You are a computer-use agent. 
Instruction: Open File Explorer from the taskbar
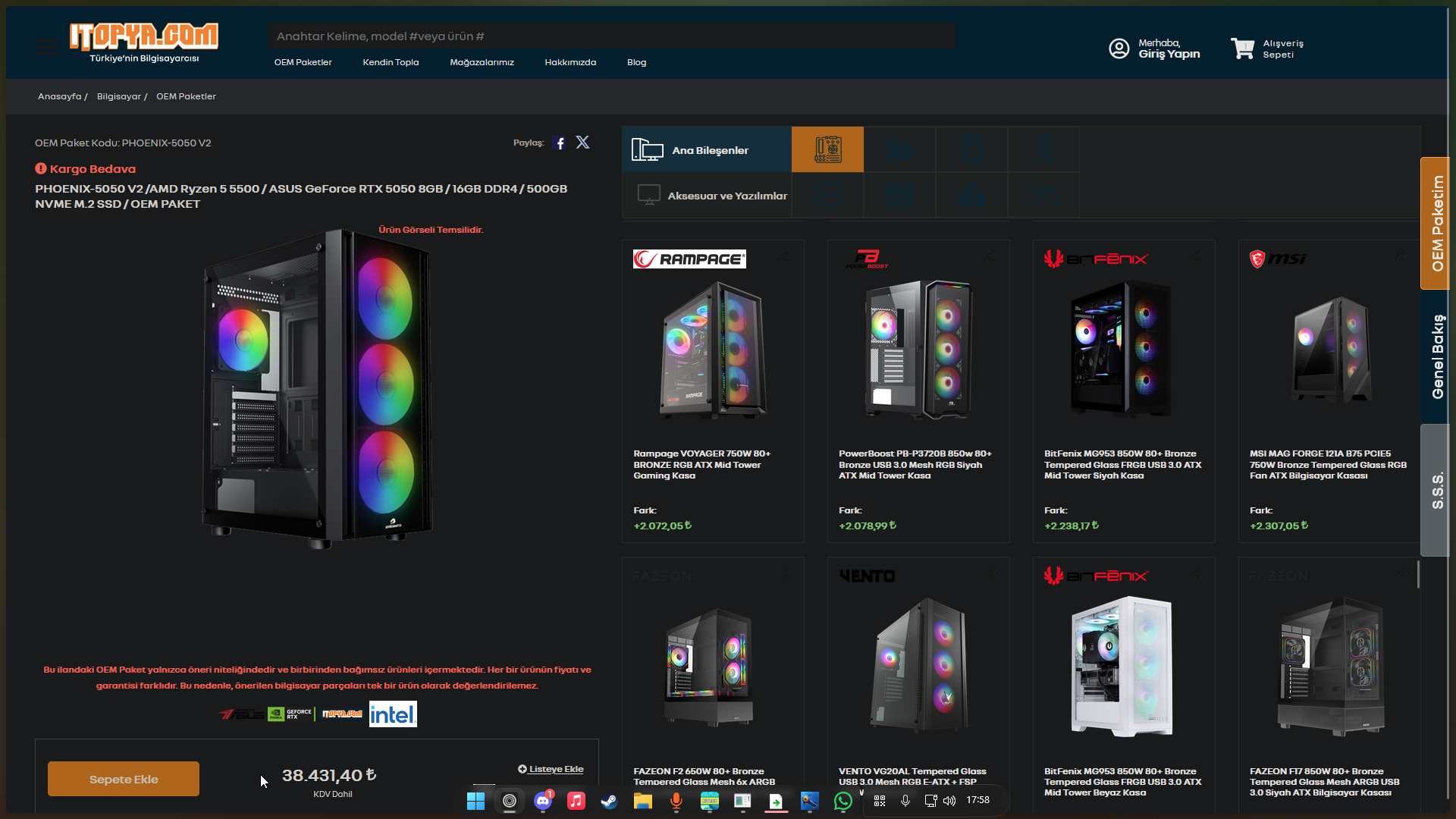(643, 801)
